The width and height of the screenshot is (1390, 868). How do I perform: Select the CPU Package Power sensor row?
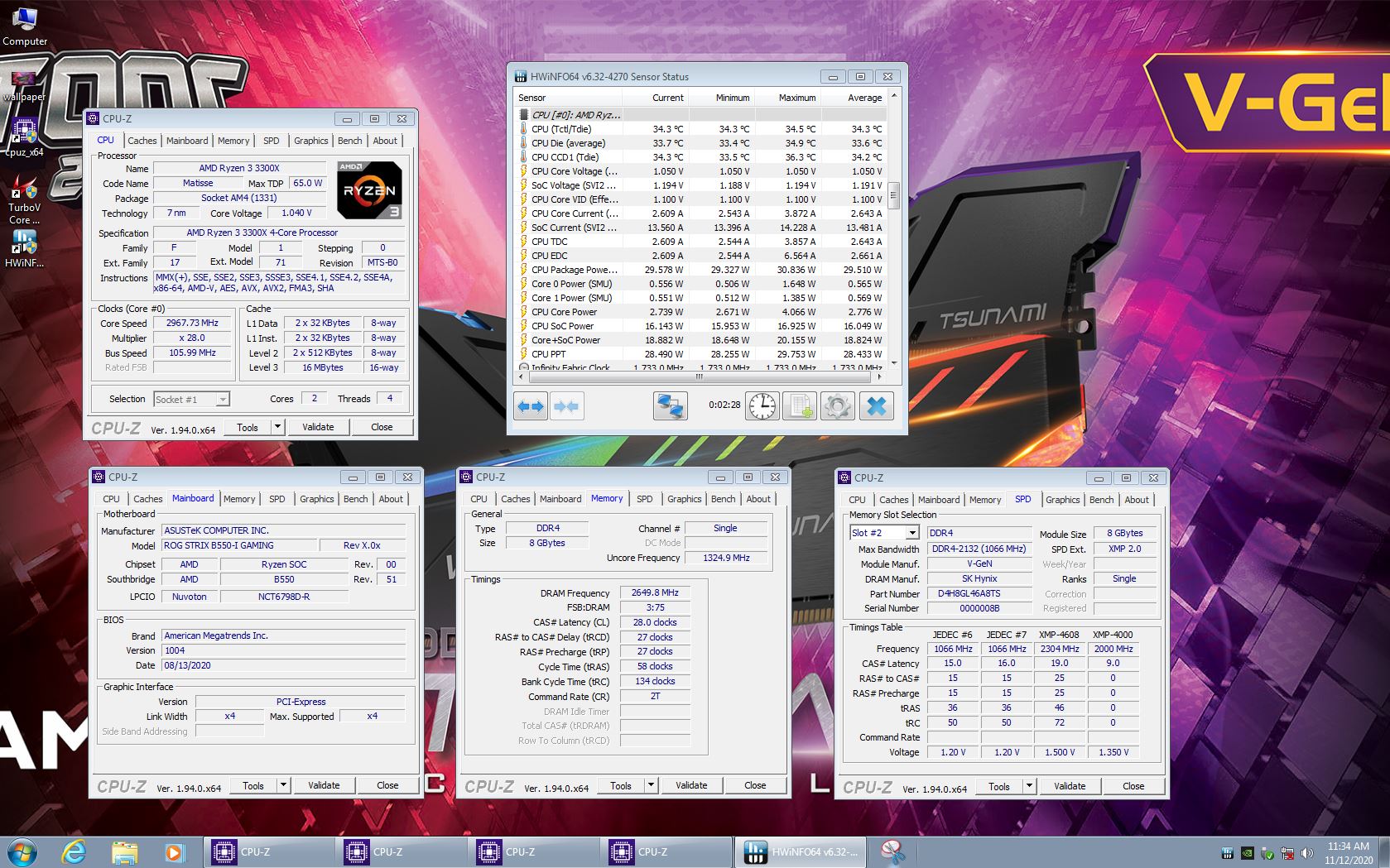click(x=700, y=270)
